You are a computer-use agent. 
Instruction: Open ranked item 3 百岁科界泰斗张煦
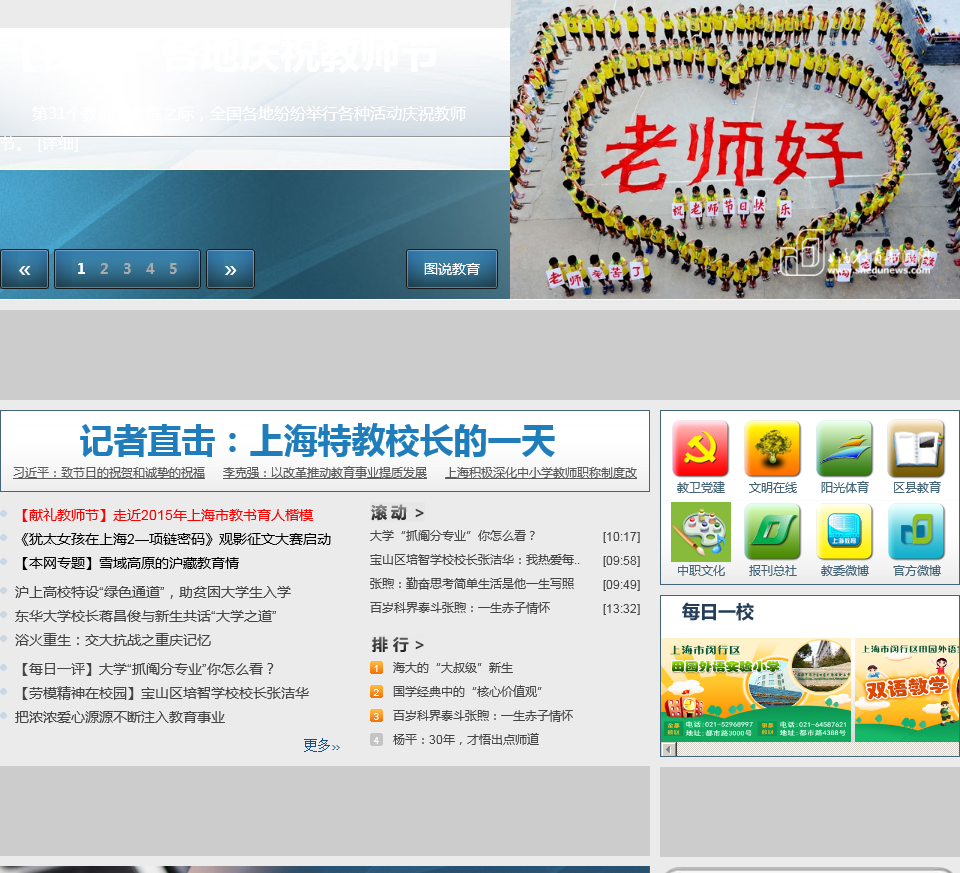(x=482, y=716)
